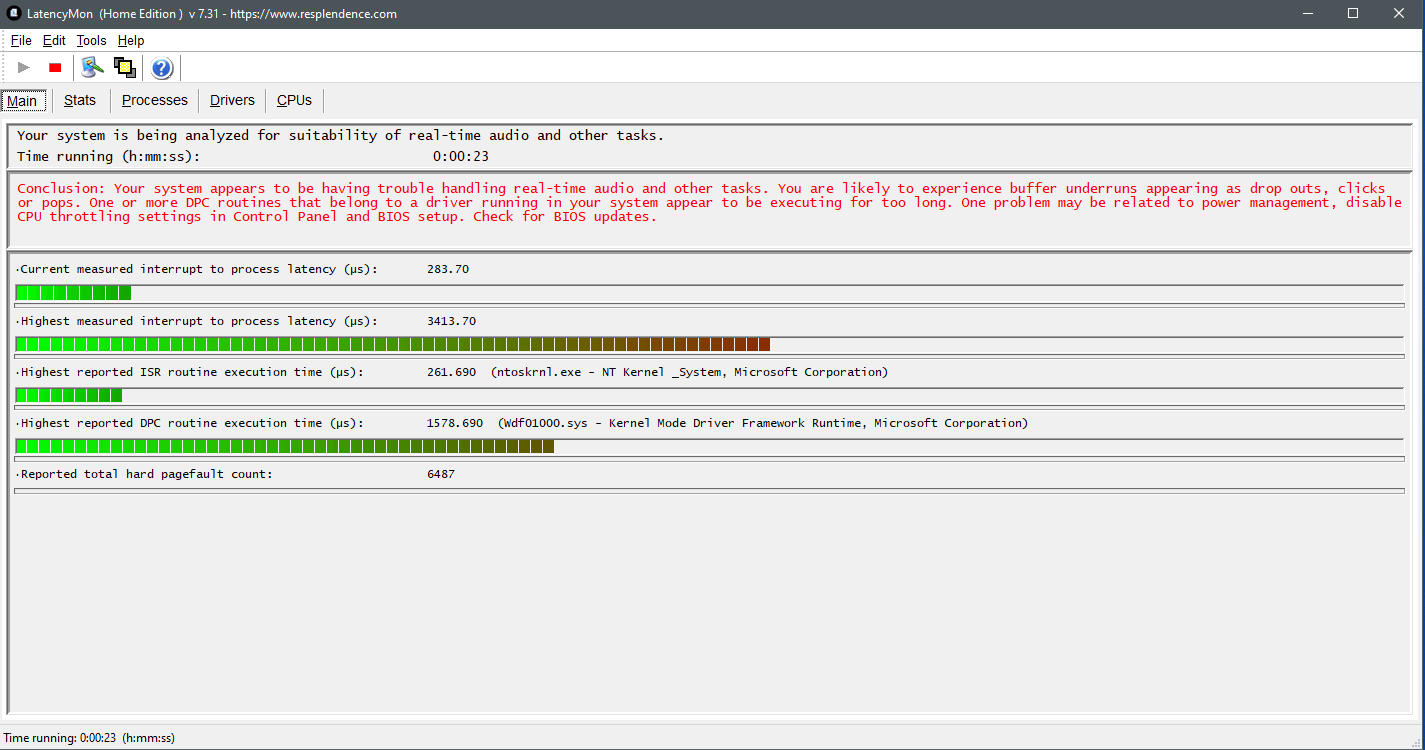Image resolution: width=1425 pixels, height=750 pixels.
Task: Open the monitor options icon
Action: coord(91,67)
